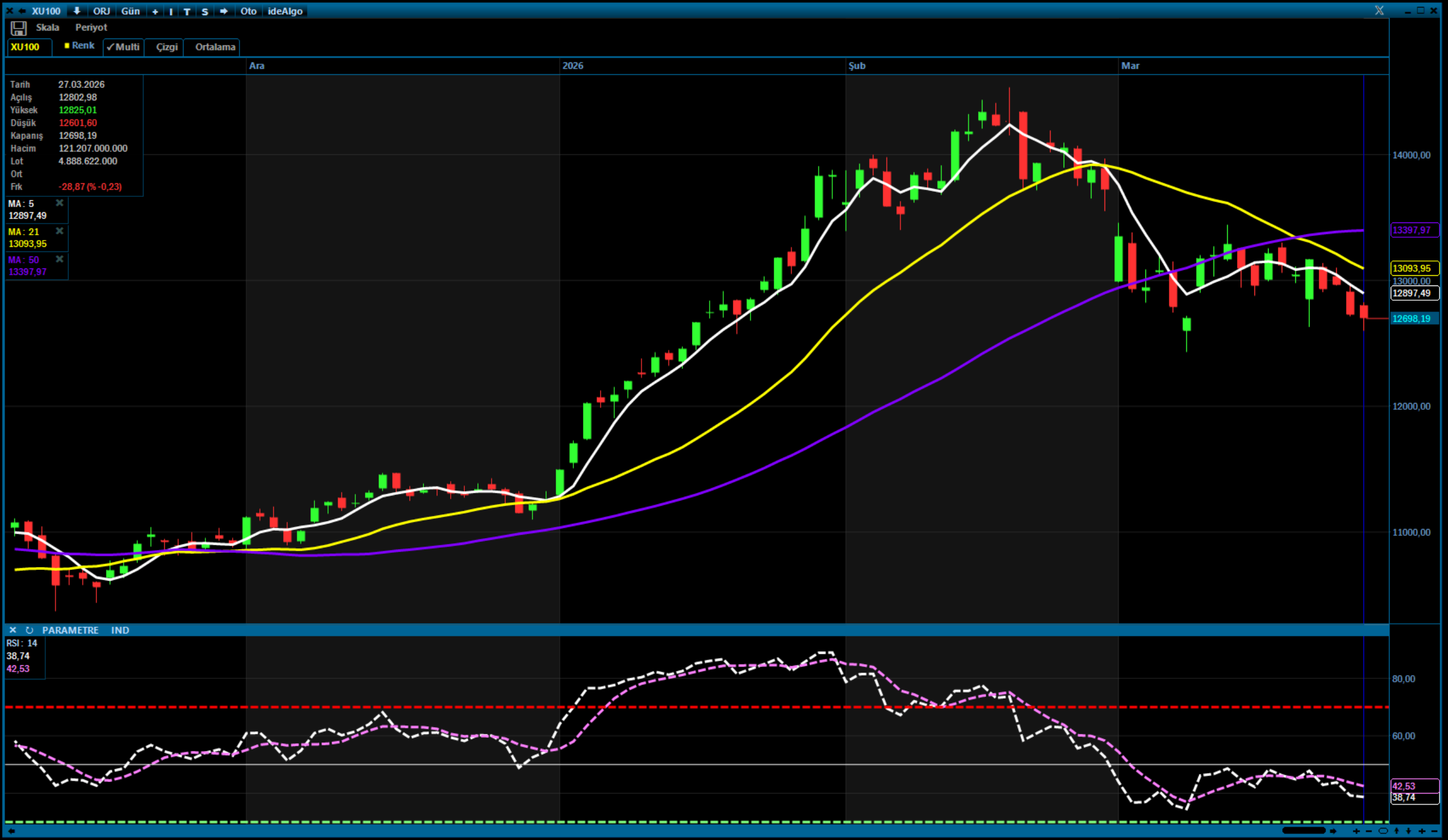The height and width of the screenshot is (840, 1448).
Task: Refresh the RSI indicator panel
Action: coord(30,631)
